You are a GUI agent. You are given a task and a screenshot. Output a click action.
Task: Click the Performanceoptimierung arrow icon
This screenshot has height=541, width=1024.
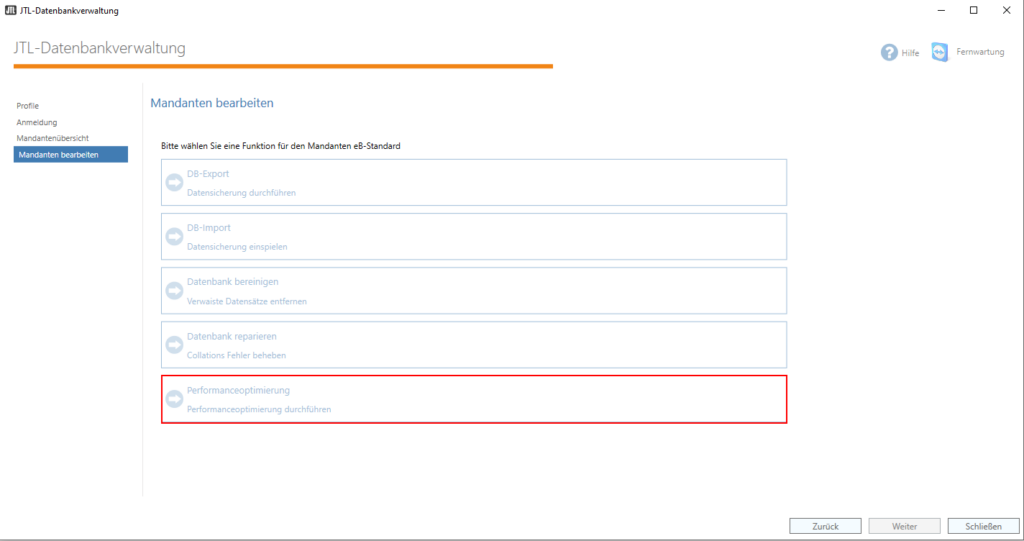174,399
